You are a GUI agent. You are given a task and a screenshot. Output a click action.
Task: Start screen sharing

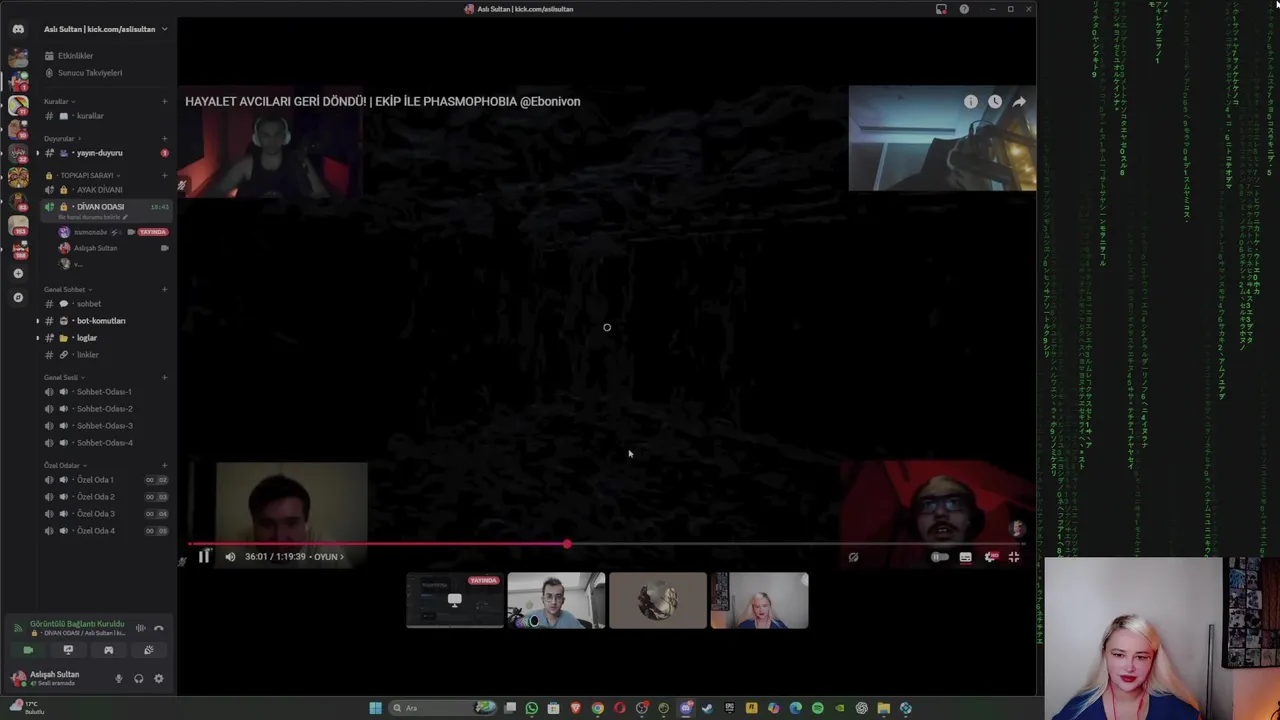[68, 650]
